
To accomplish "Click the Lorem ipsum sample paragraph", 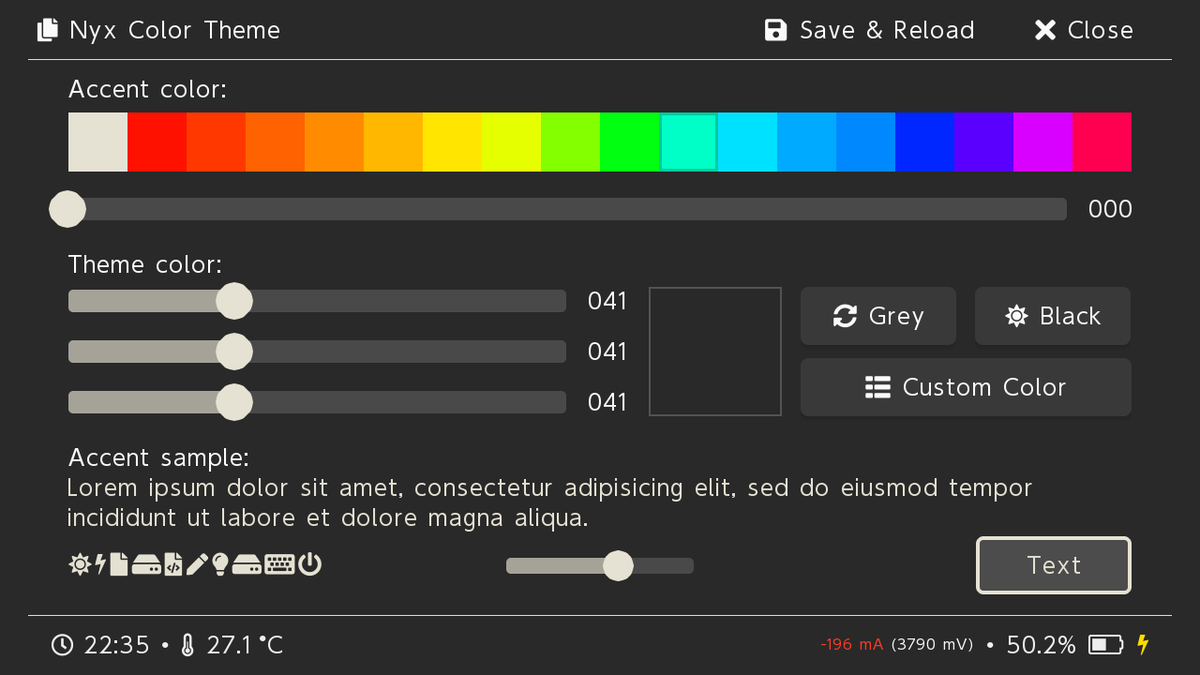I will [549, 503].
